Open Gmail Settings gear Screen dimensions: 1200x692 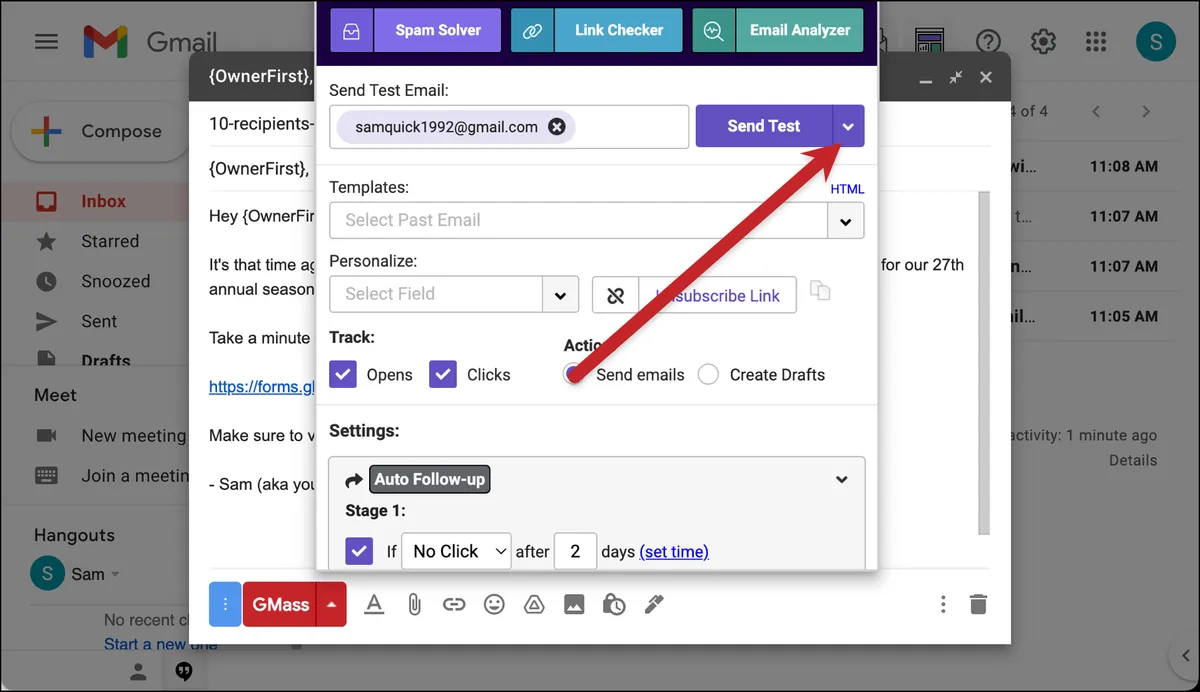click(1043, 42)
